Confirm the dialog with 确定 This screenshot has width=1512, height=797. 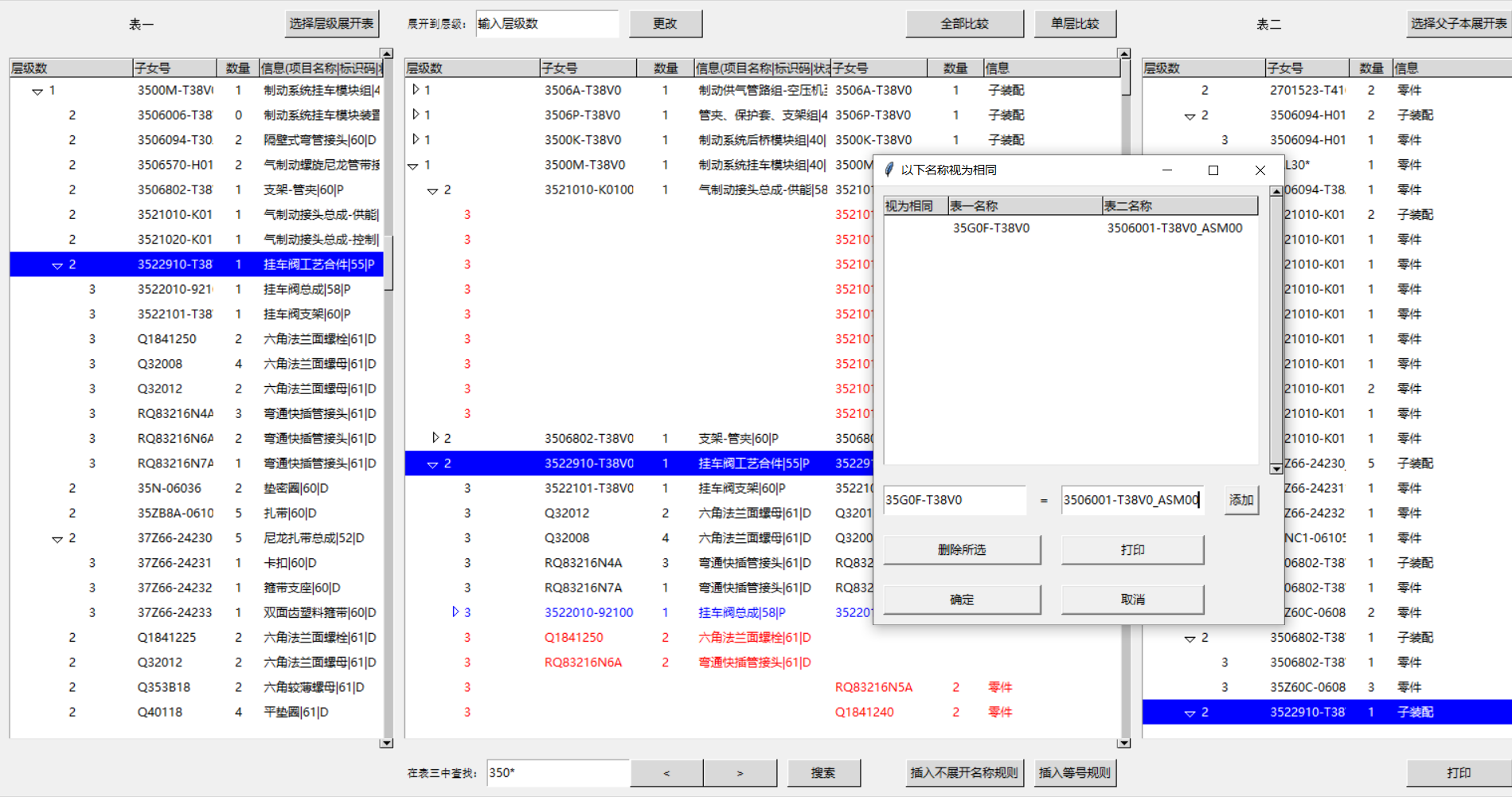(x=961, y=599)
